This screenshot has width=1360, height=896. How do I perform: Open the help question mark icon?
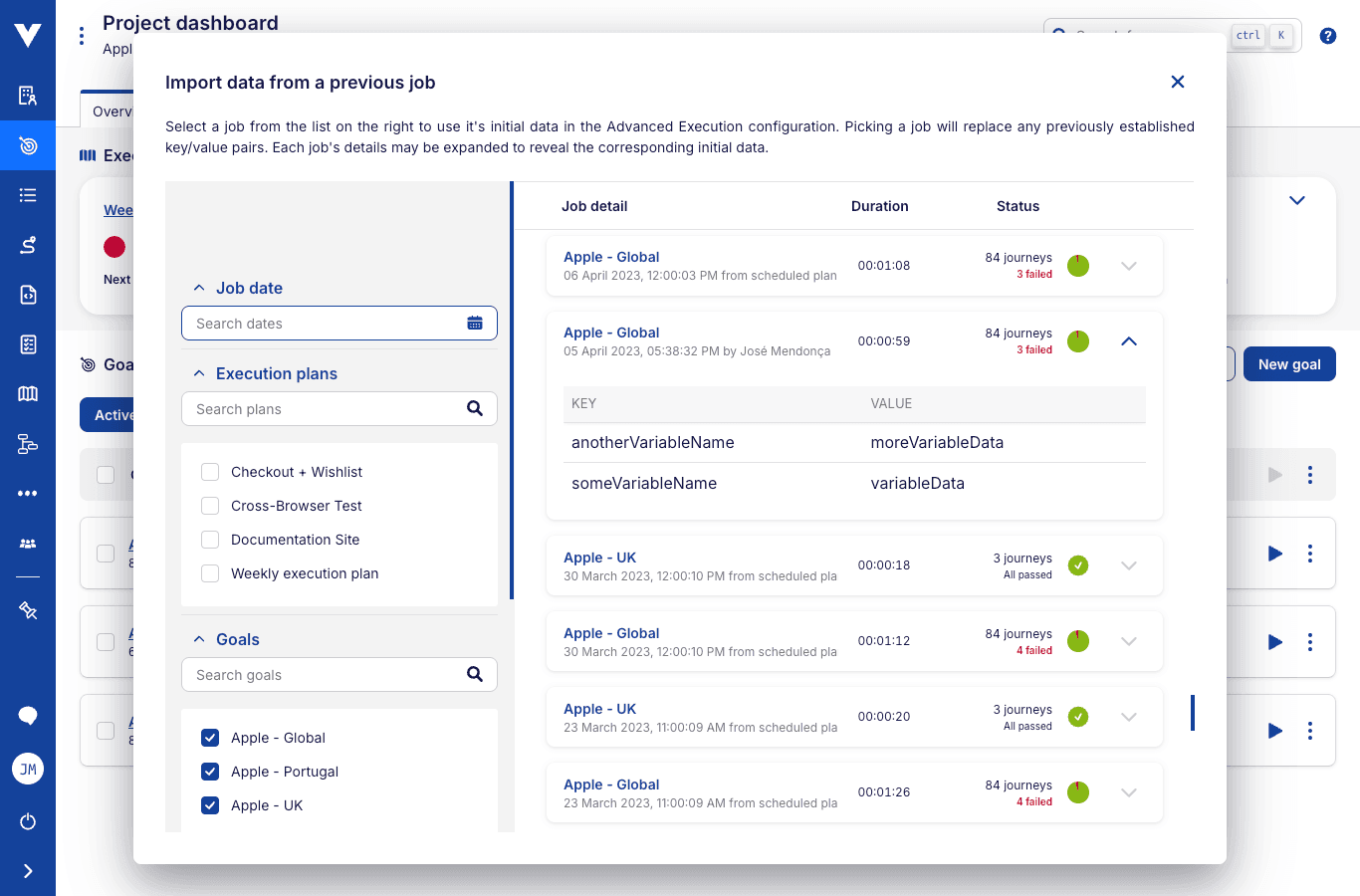pyautogui.click(x=1327, y=36)
